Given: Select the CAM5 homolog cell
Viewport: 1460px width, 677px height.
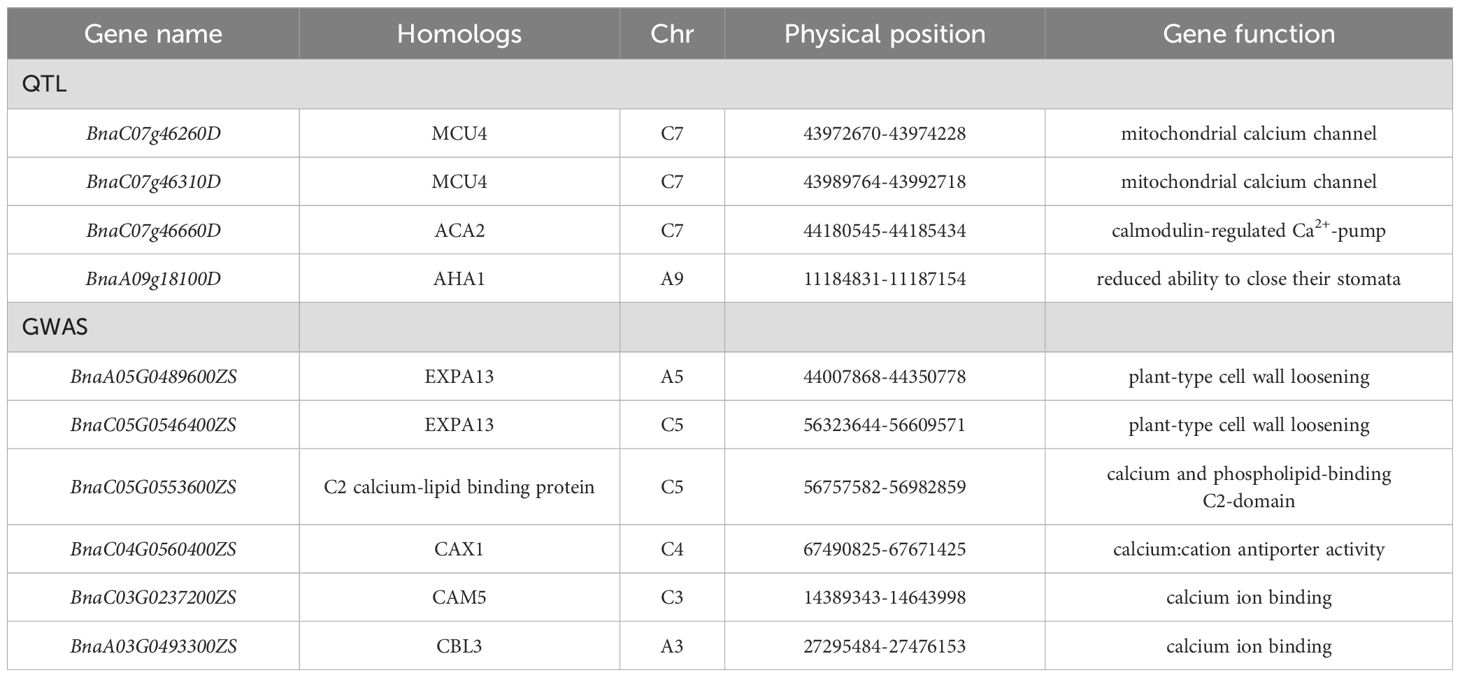Looking at the screenshot, I should tap(459, 598).
